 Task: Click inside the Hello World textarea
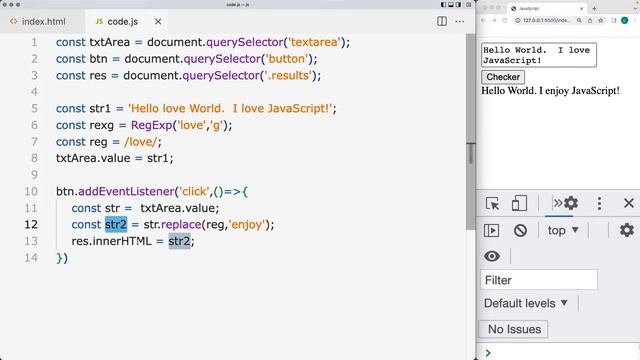[539, 55]
